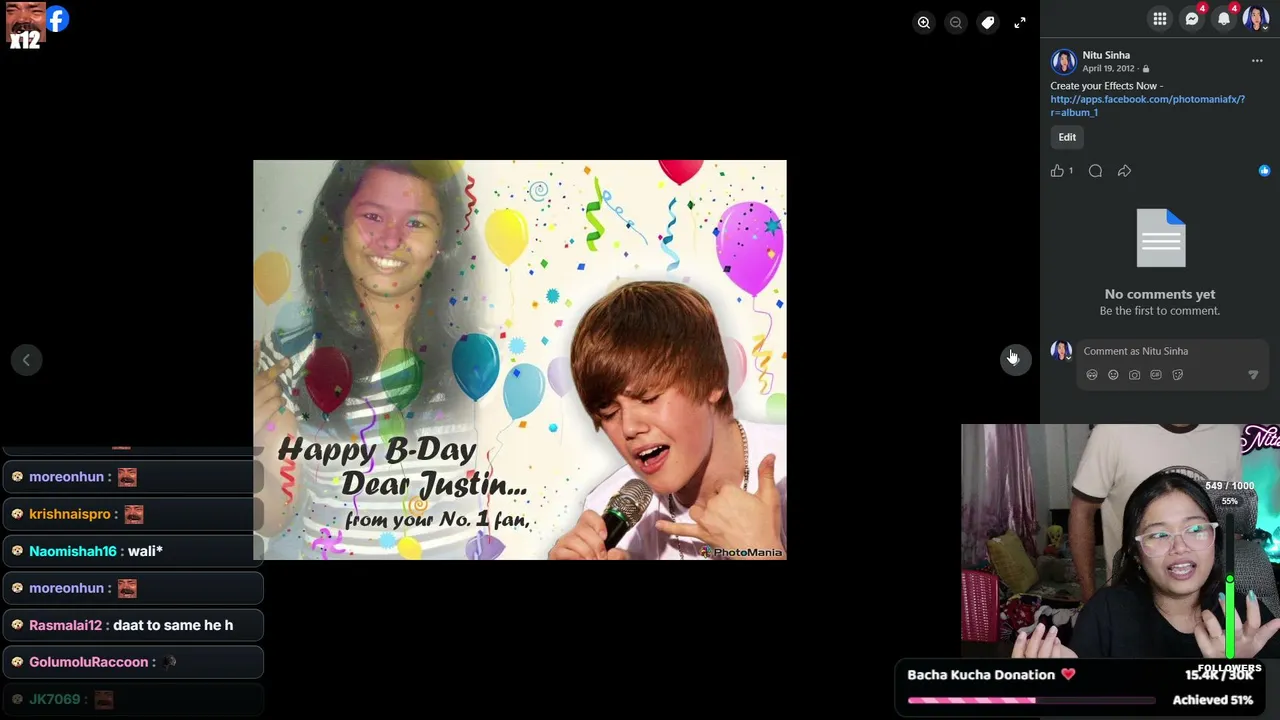Click the Edit button
Screen dimensions: 1280x720
click(1067, 137)
